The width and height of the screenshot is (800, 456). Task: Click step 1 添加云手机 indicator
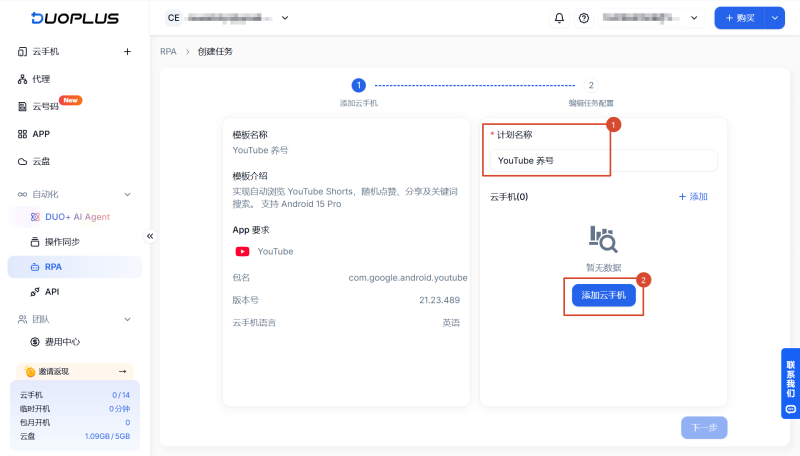359,85
